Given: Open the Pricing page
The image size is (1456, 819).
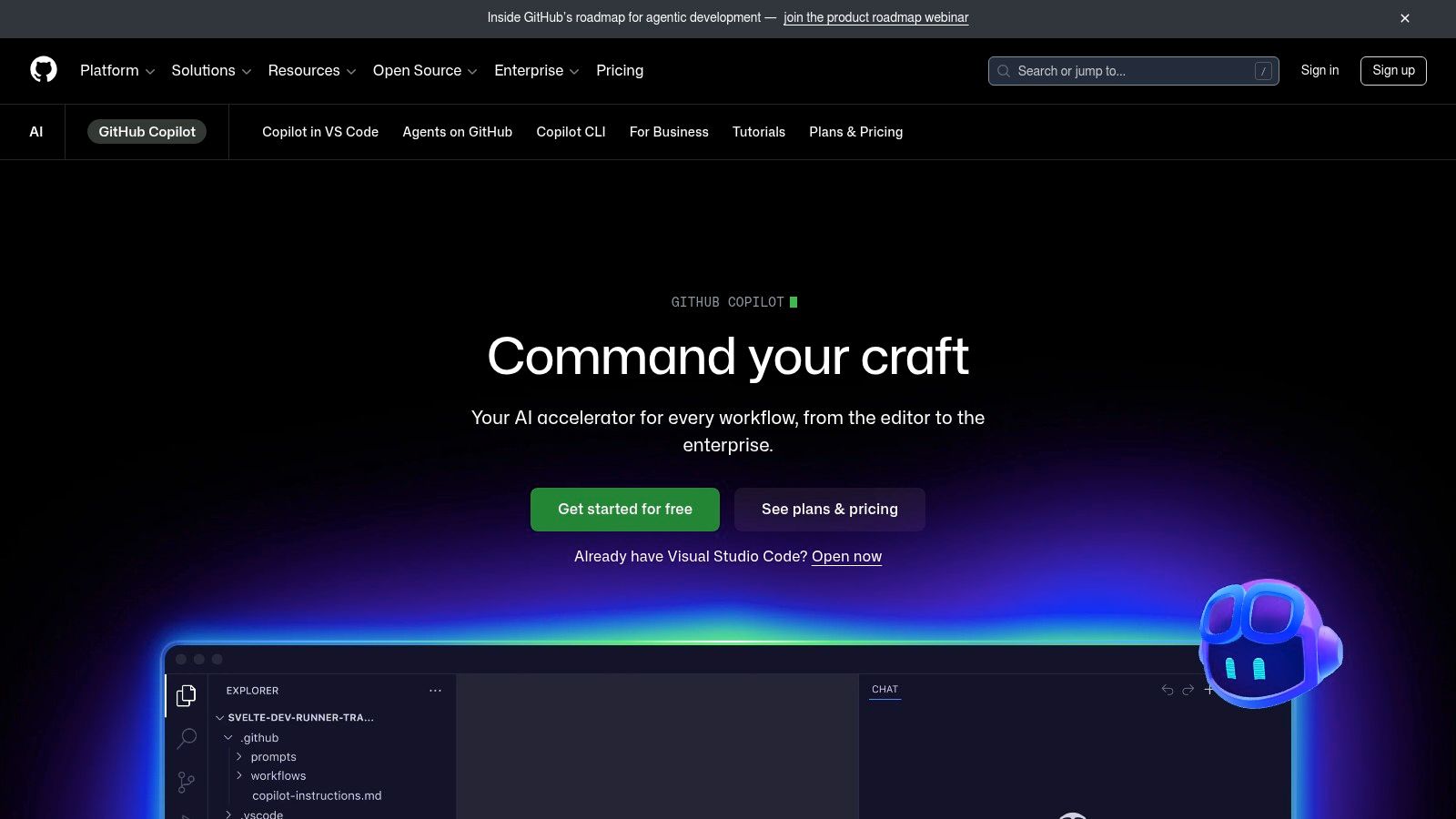Looking at the screenshot, I should (x=620, y=71).
